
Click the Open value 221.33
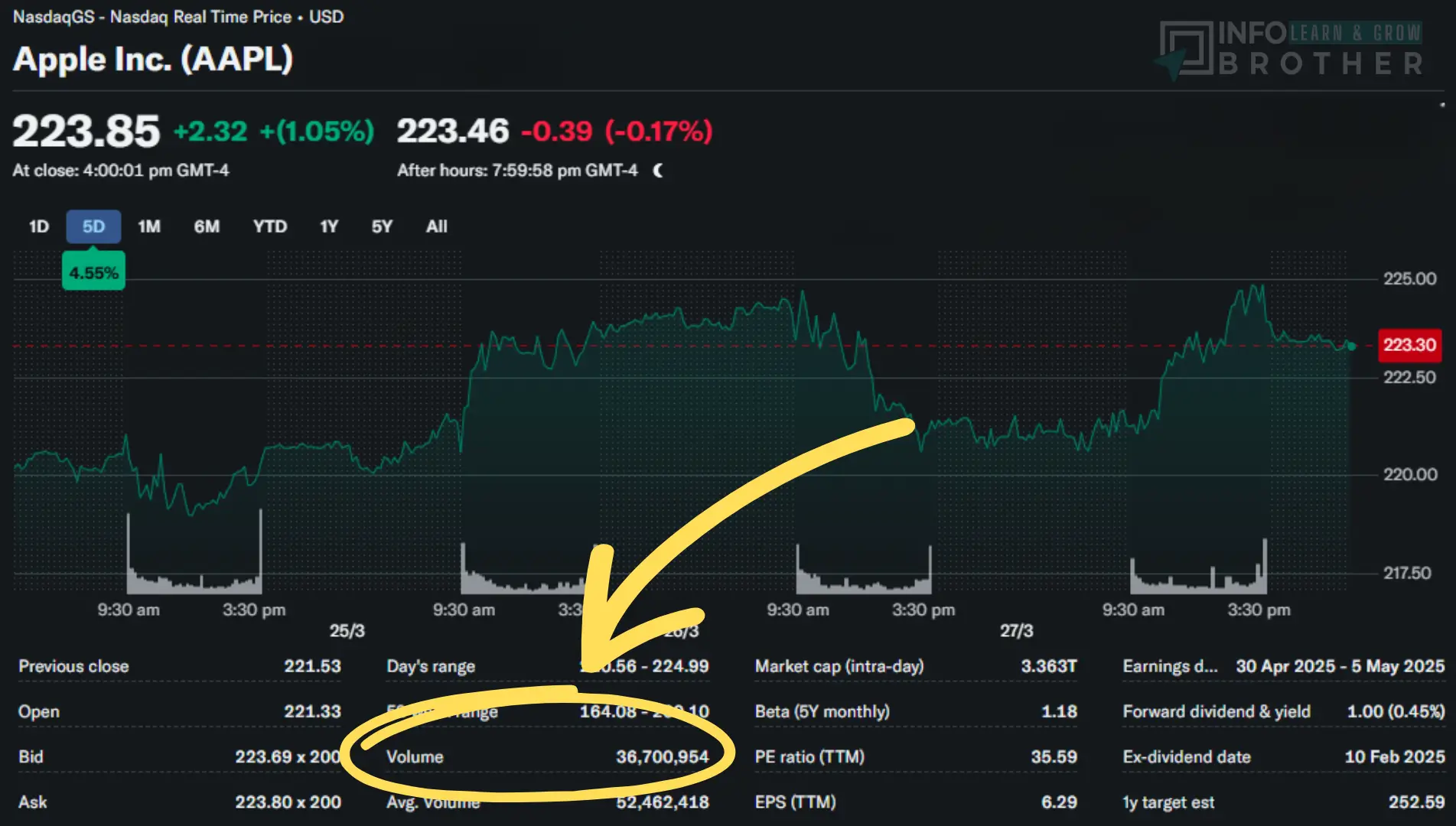[312, 711]
